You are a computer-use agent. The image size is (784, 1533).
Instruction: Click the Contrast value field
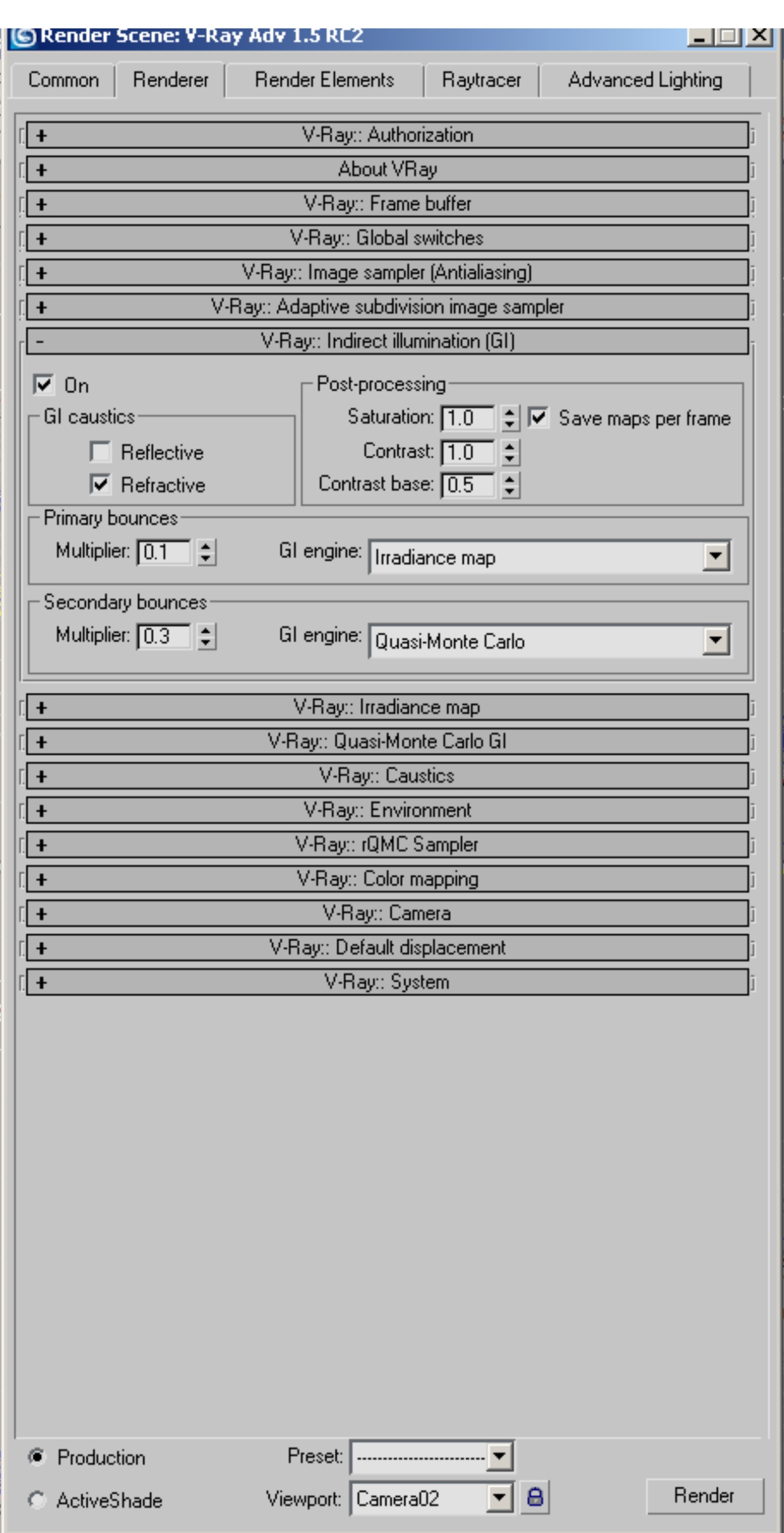point(468,452)
